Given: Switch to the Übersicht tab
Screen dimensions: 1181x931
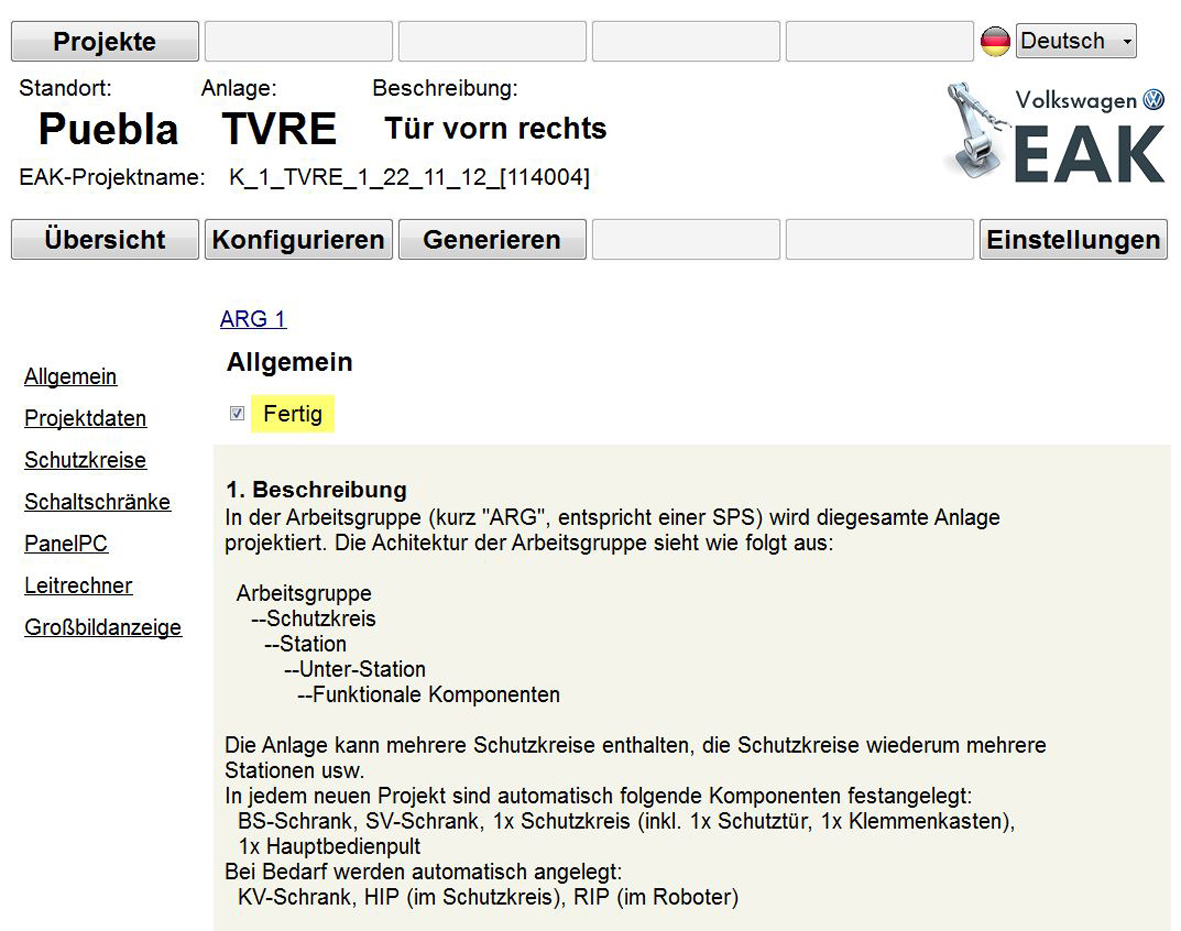Looking at the screenshot, I should click(x=105, y=240).
